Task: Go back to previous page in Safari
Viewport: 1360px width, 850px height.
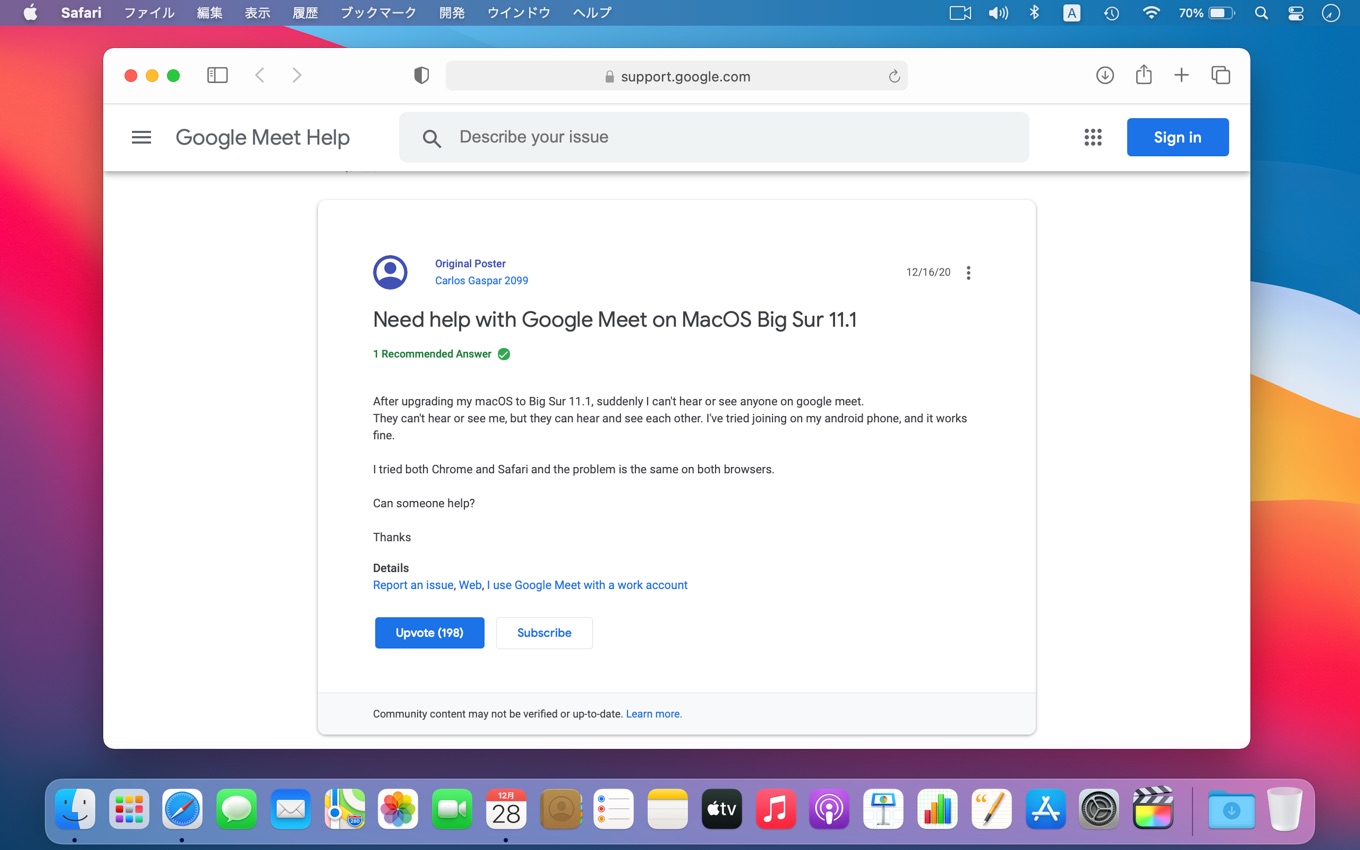Action: (x=260, y=75)
